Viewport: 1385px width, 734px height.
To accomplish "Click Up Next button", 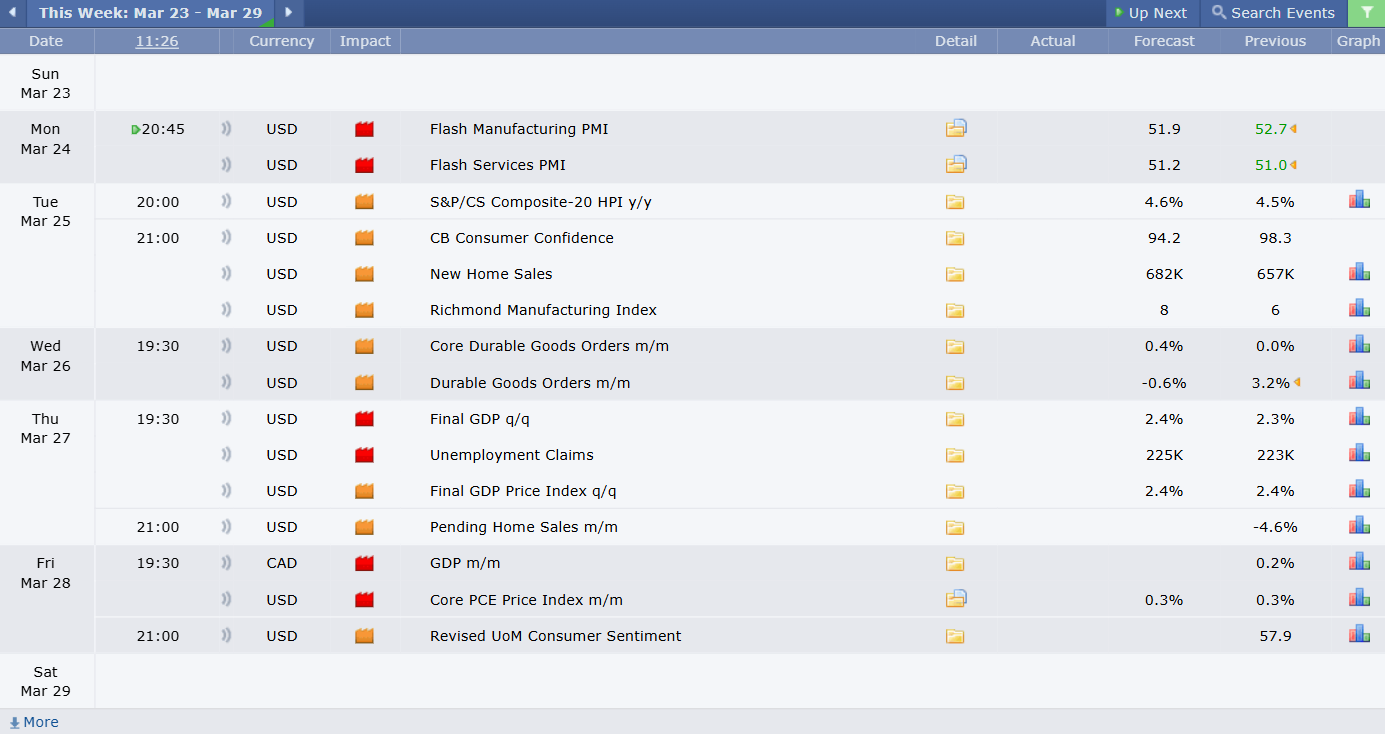I will pyautogui.click(x=1152, y=13).
